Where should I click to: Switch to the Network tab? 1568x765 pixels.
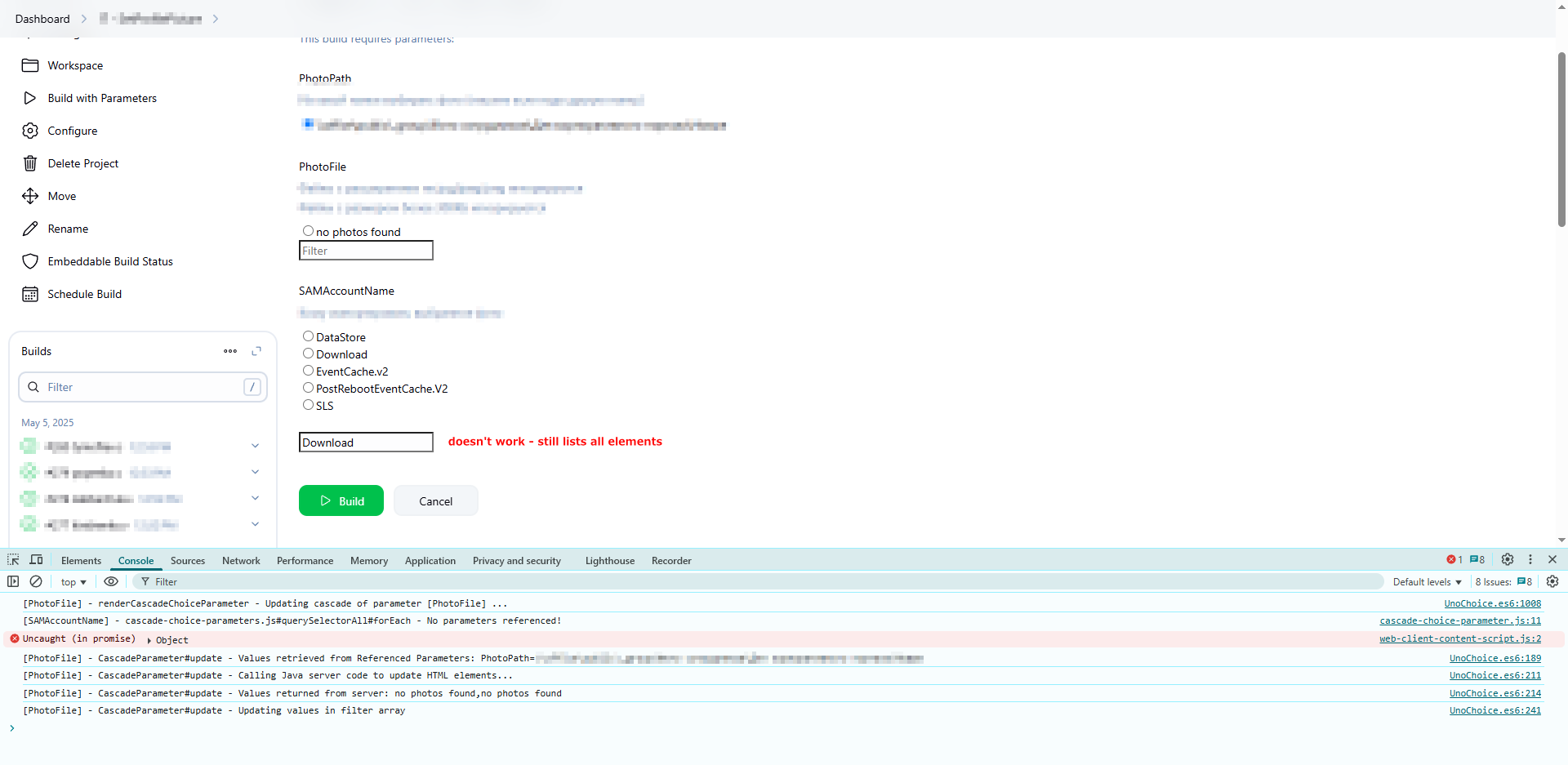pyautogui.click(x=241, y=561)
